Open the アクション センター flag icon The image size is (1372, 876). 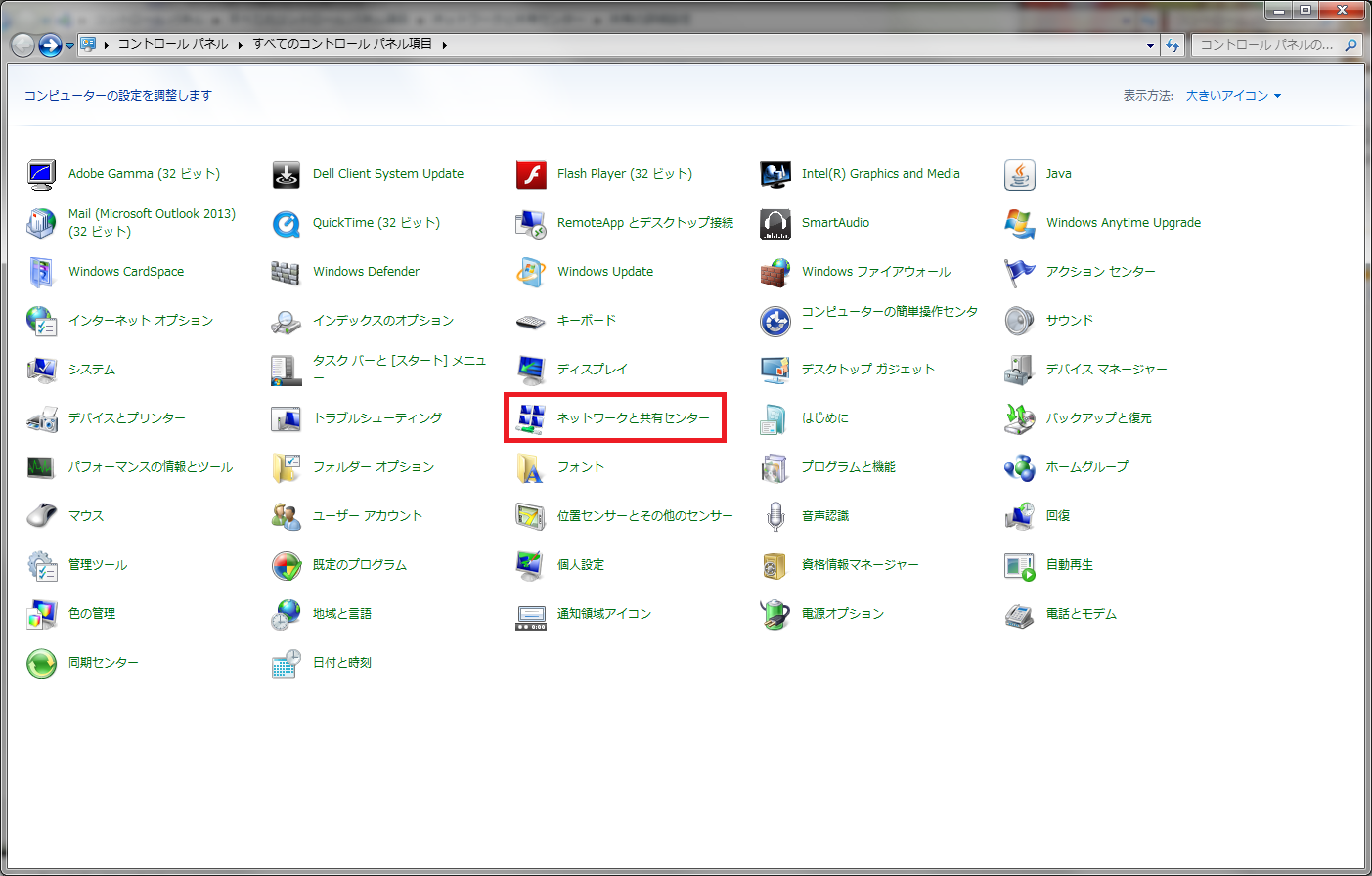point(1020,273)
